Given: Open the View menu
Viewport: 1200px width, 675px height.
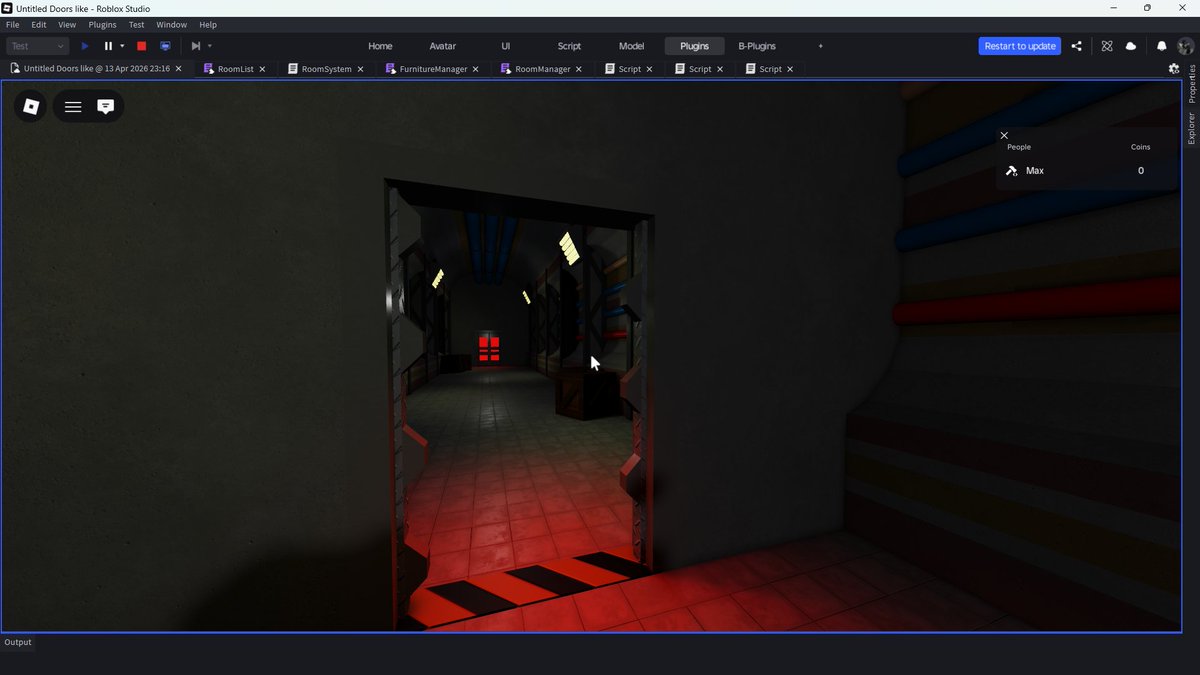Looking at the screenshot, I should [67, 24].
